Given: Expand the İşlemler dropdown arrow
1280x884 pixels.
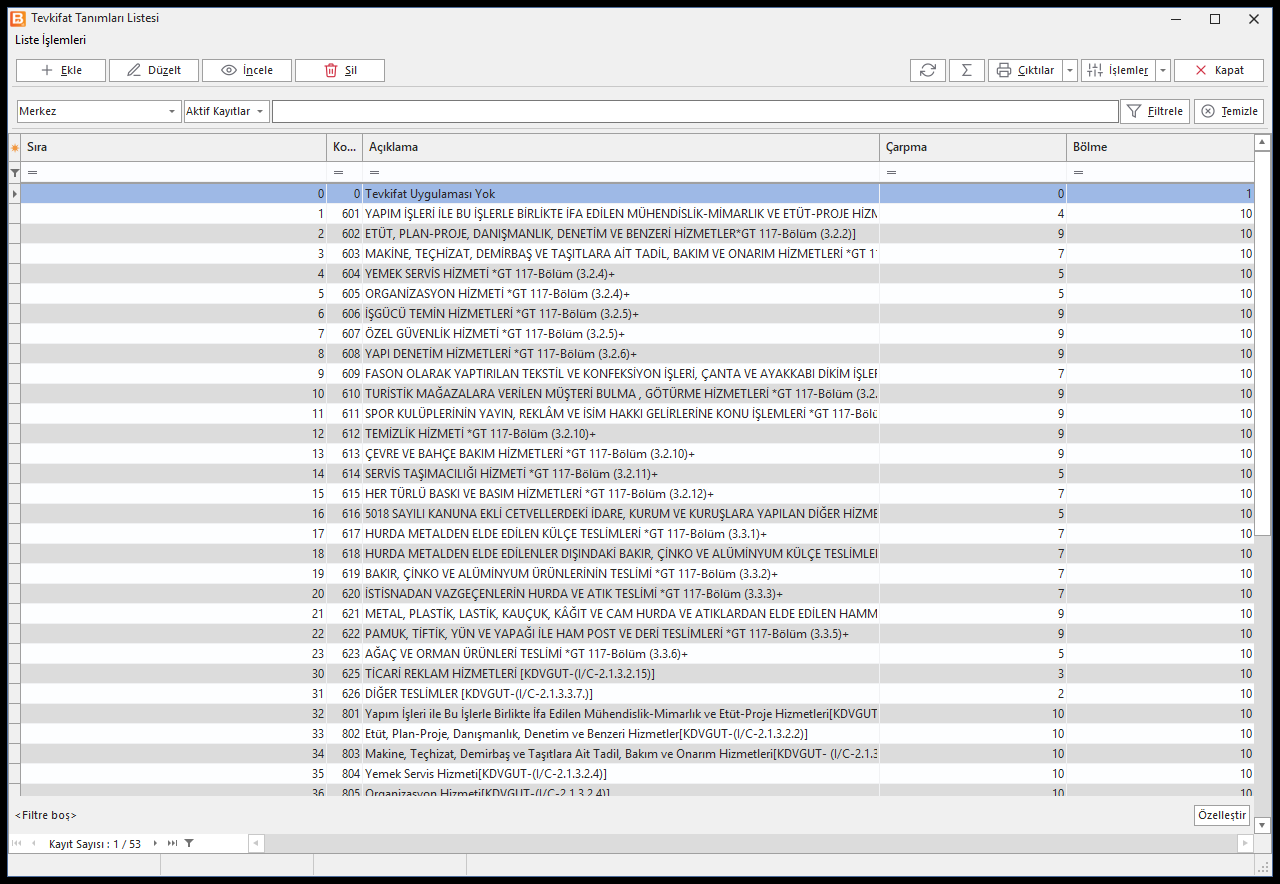Looking at the screenshot, I should click(1163, 70).
